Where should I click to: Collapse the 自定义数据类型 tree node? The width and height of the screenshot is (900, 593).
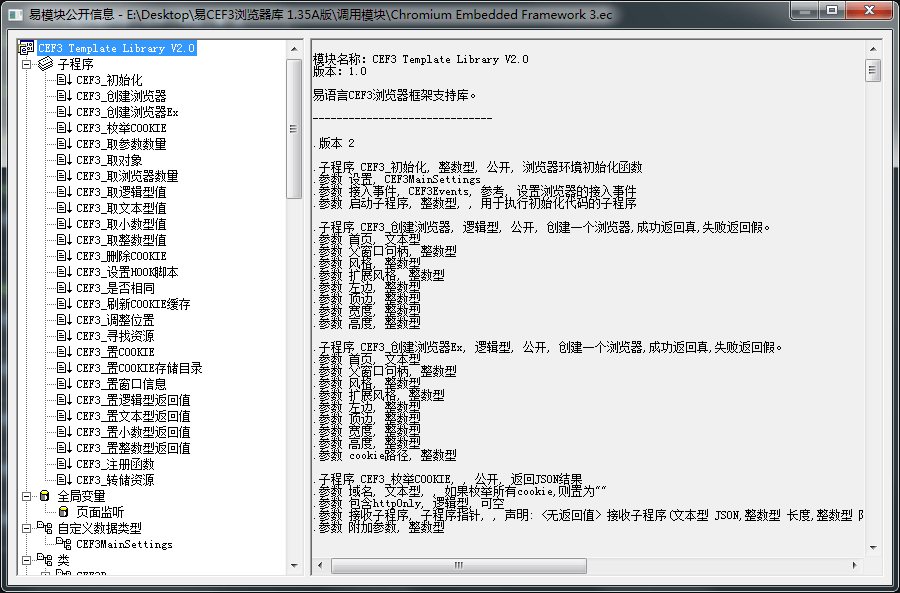point(26,528)
